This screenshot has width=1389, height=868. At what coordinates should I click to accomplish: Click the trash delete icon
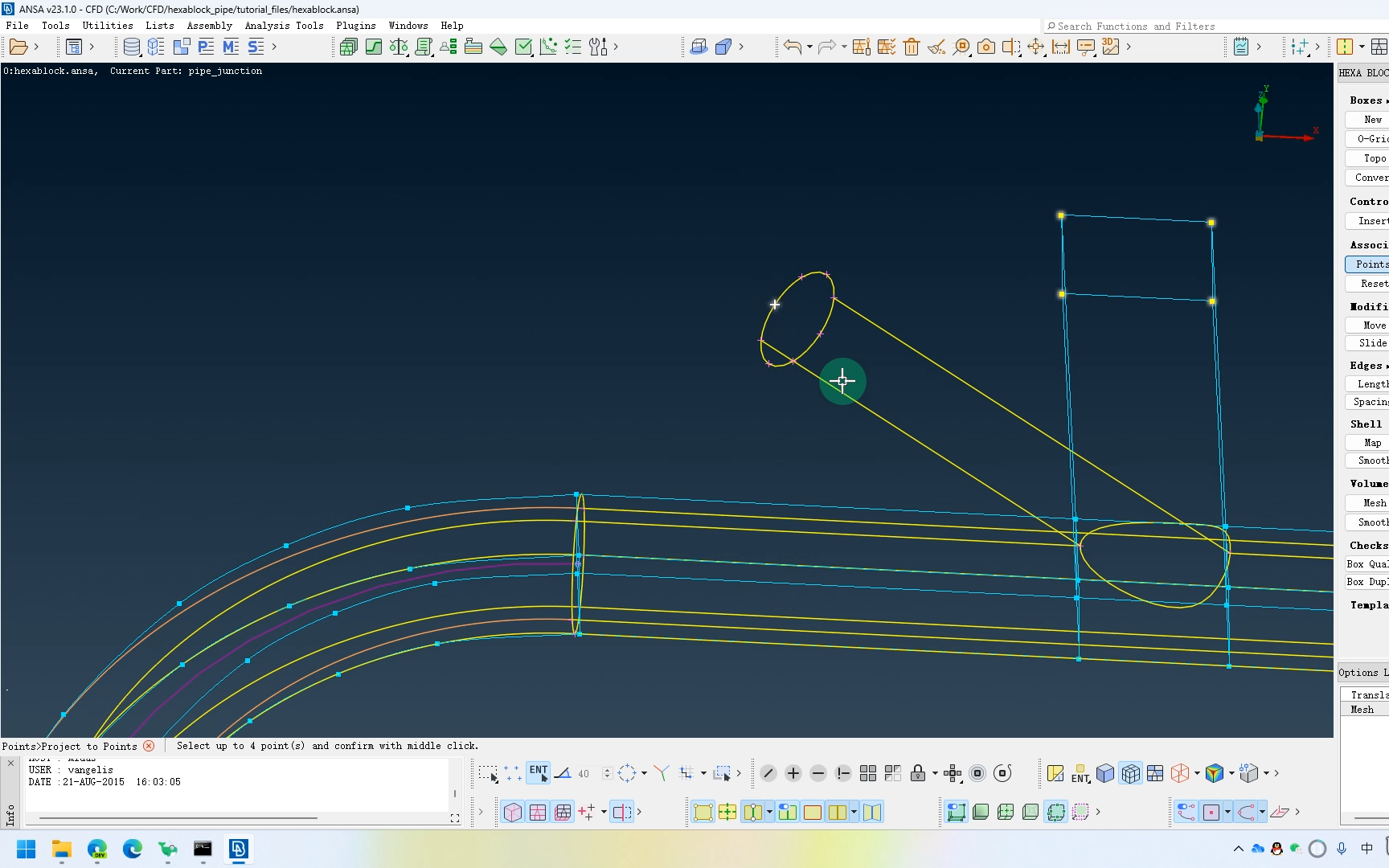pos(912,47)
